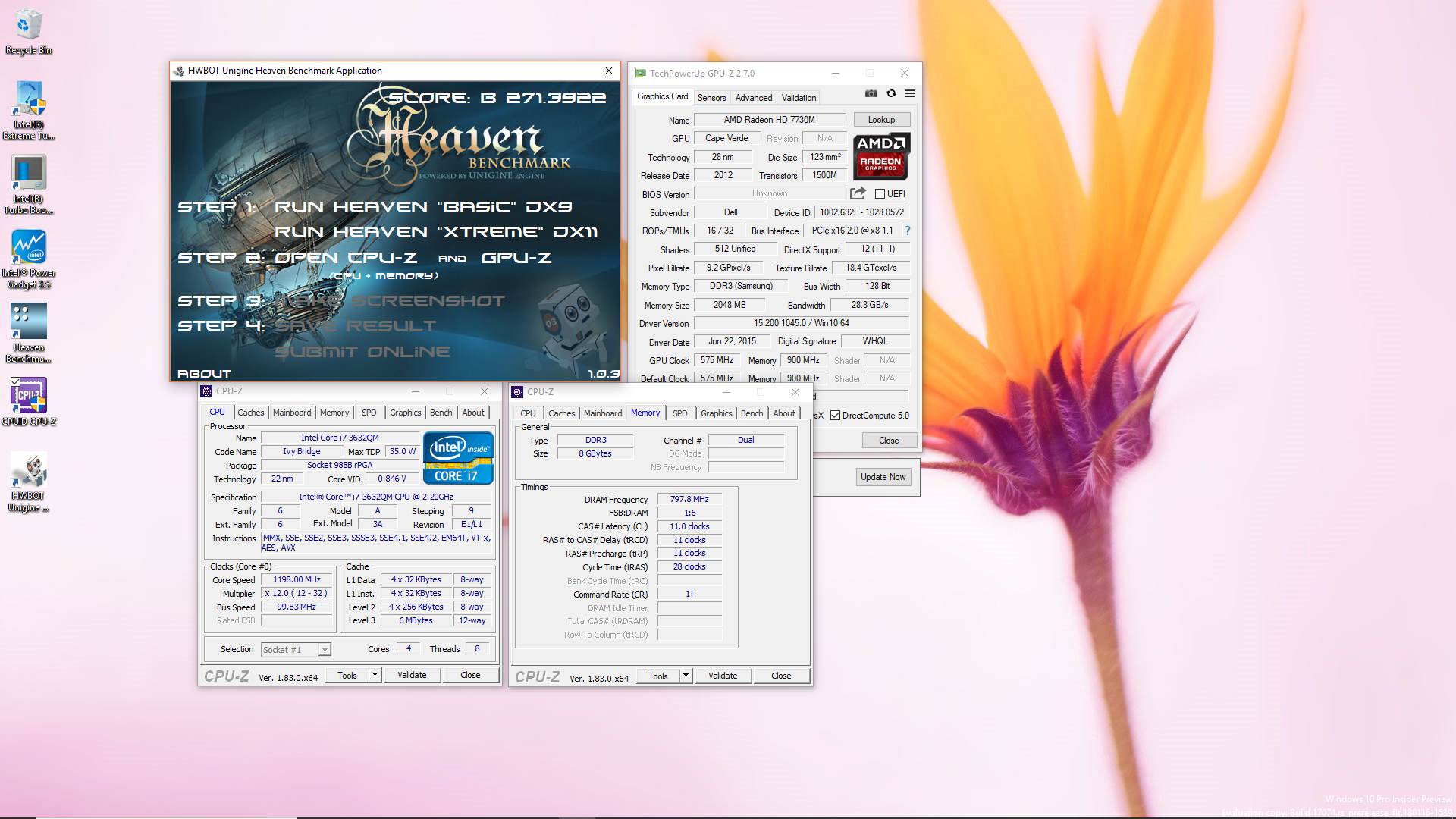Open Intel Power Gadget 3.5 icon
The height and width of the screenshot is (819, 1456).
pos(29,259)
